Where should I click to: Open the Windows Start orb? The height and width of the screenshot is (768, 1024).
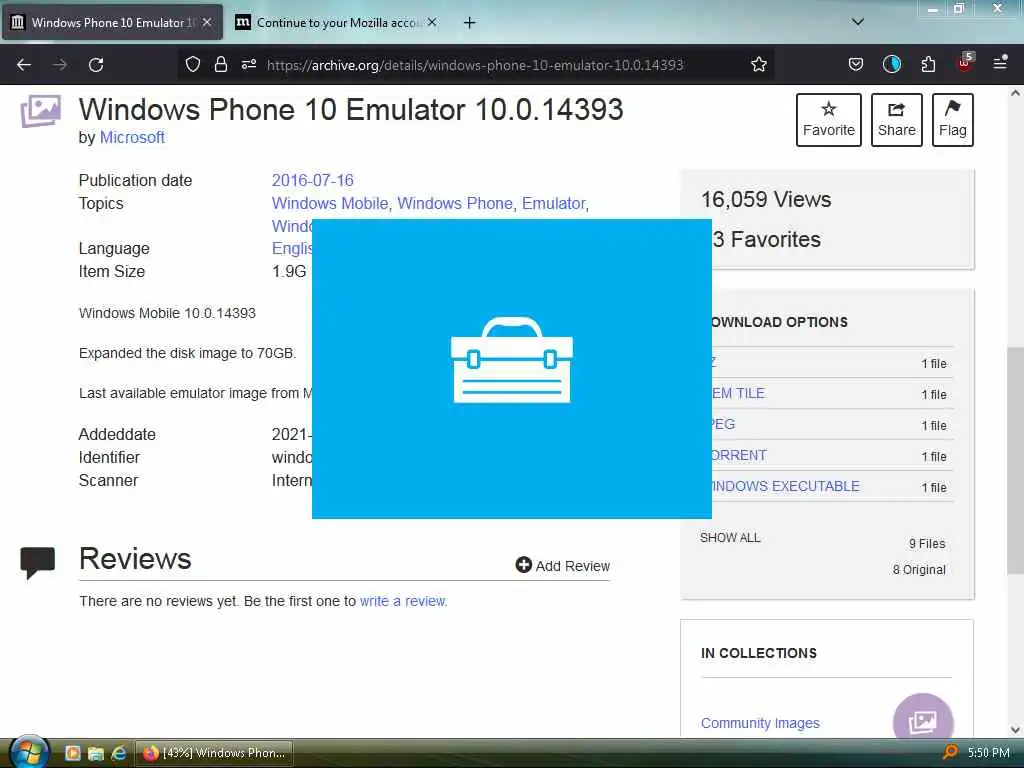point(27,752)
